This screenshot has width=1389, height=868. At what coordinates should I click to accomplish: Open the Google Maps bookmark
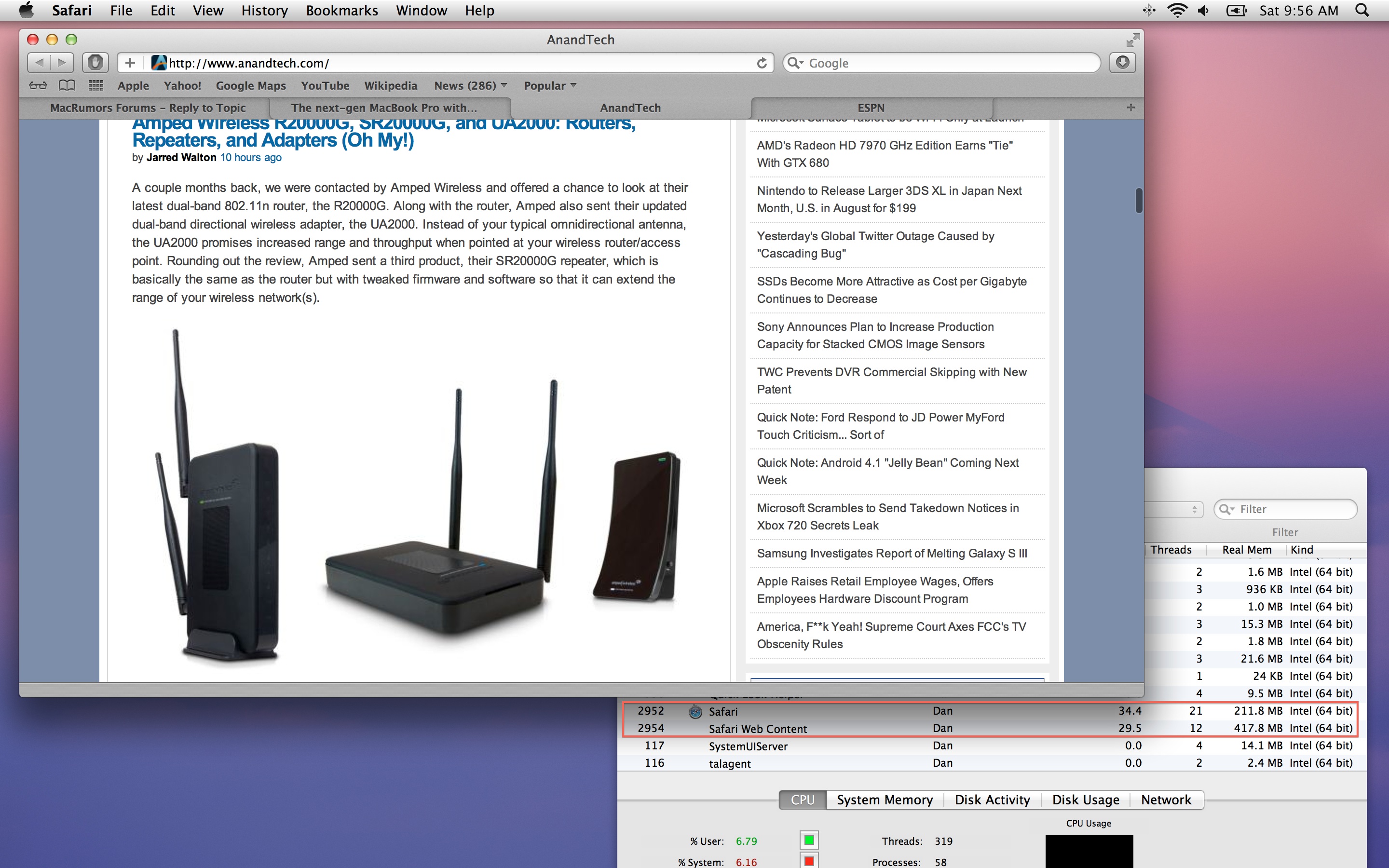pyautogui.click(x=251, y=85)
